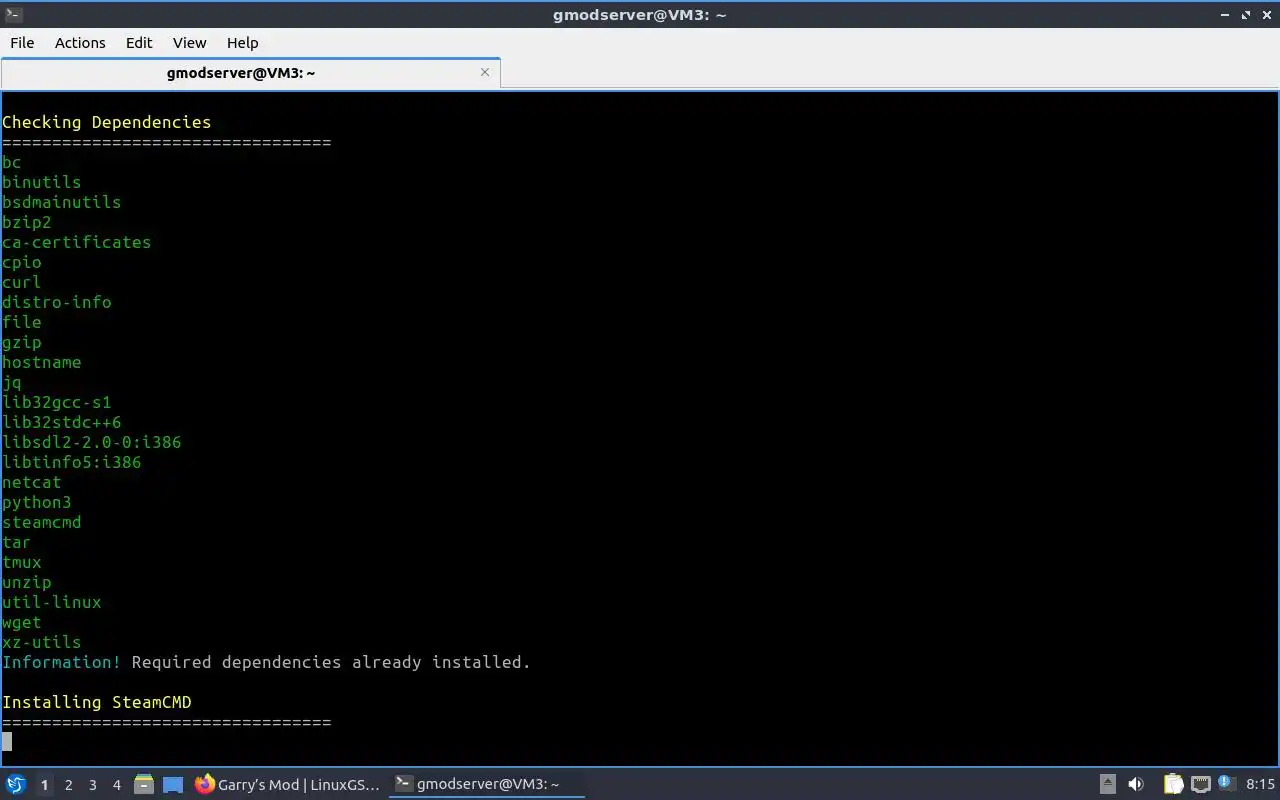Click the 'xz-utils' line
The height and width of the screenshot is (800, 1280).
click(x=41, y=642)
